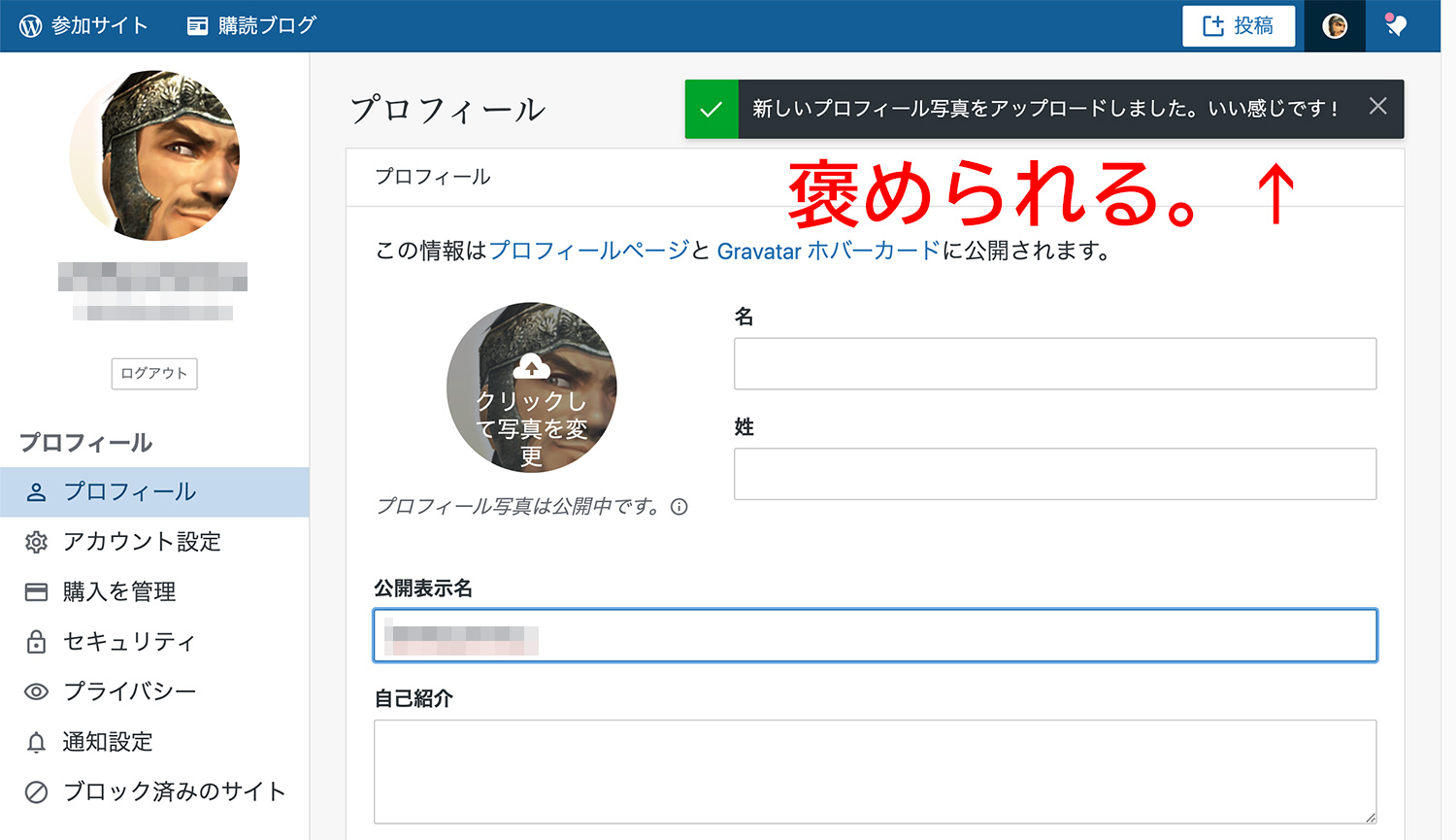The image size is (1456, 840).
Task: Dismiss the upload success notice
Action: [x=1377, y=107]
